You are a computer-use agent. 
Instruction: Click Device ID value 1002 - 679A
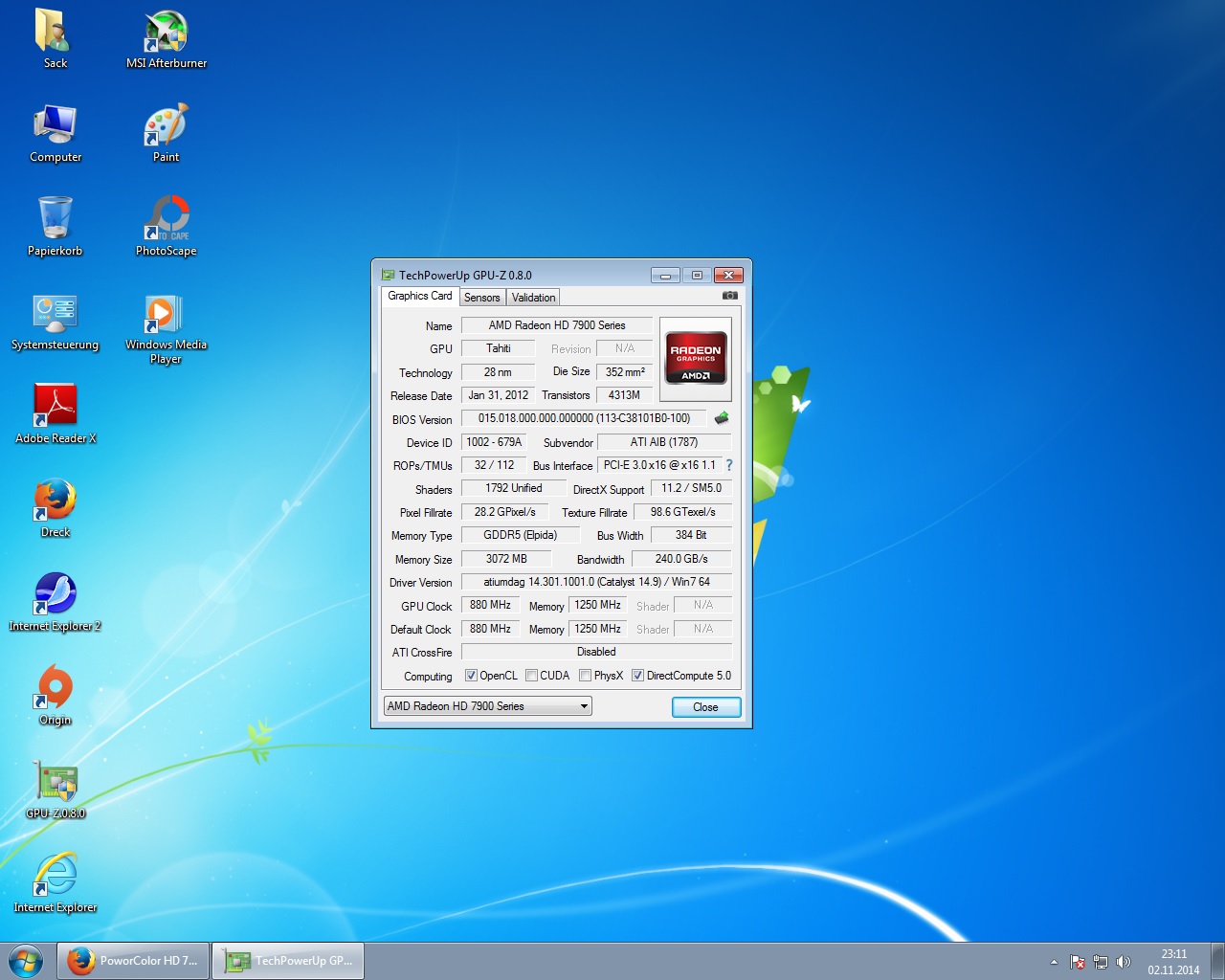[494, 442]
